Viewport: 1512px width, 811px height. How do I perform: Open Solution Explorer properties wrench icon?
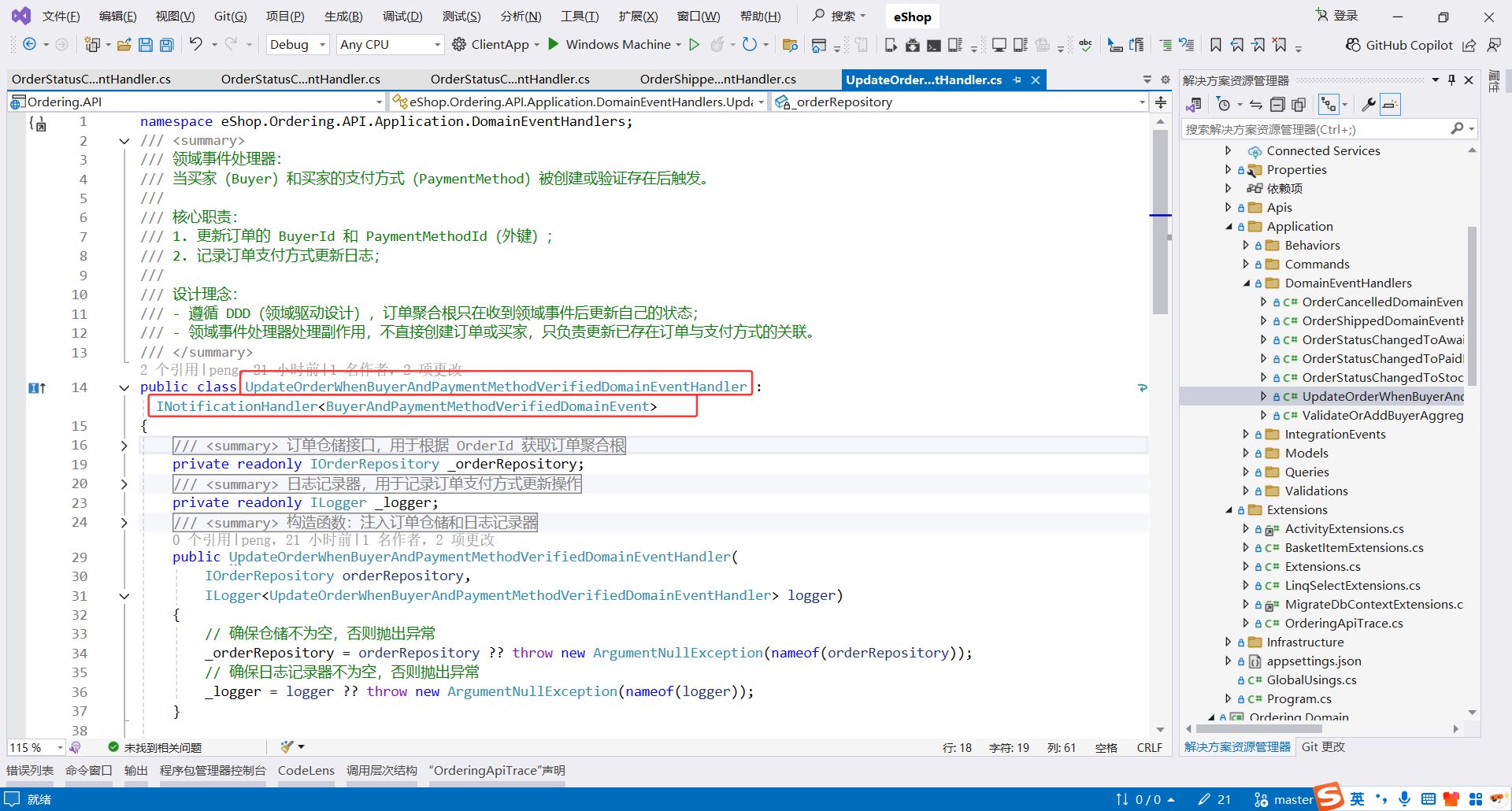coord(1369,104)
